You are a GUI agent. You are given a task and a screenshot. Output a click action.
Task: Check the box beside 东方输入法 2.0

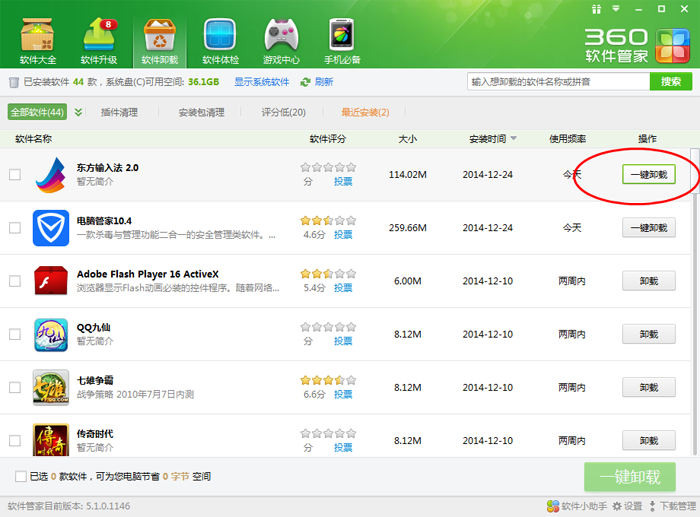(15, 174)
